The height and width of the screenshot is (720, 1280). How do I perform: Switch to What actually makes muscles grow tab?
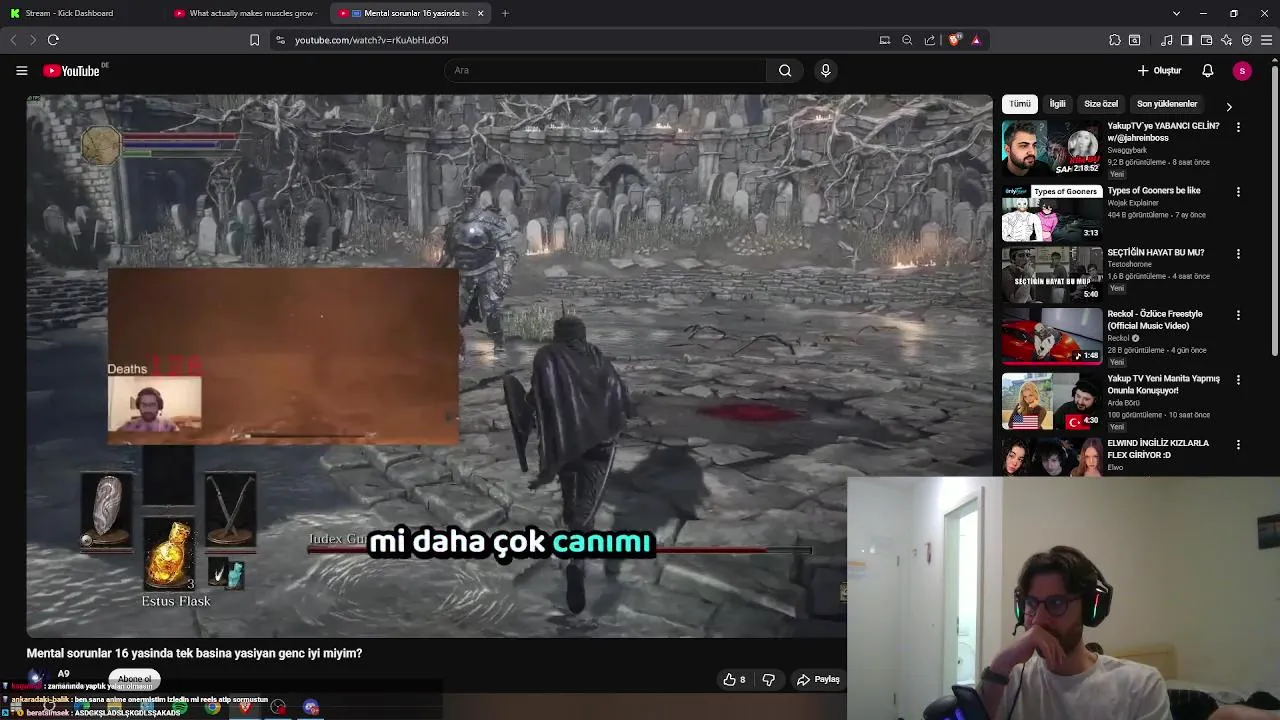point(244,13)
